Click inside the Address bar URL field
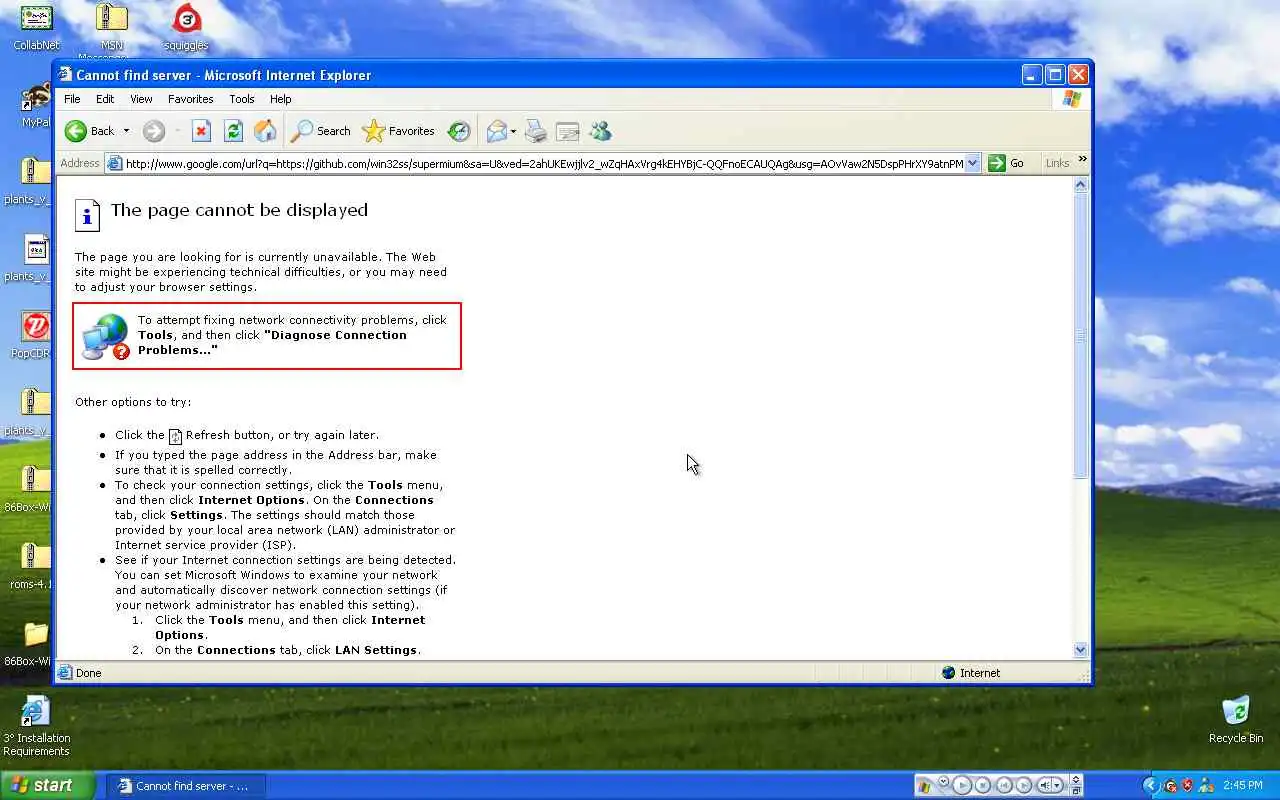This screenshot has height=800, width=1280. [543, 163]
